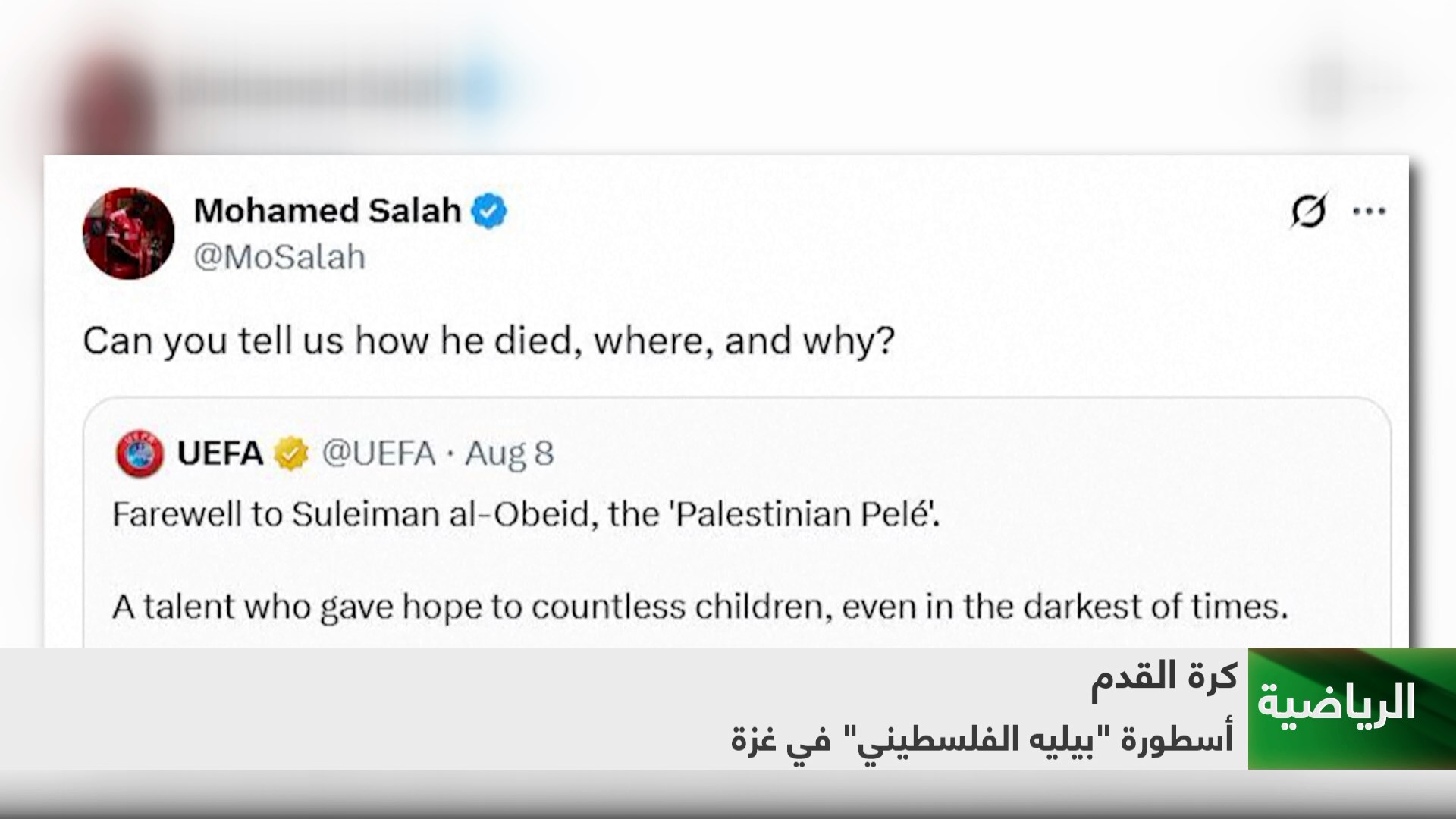Open the Mohamed Salah display name link
The height and width of the screenshot is (819, 1456).
[x=327, y=211]
